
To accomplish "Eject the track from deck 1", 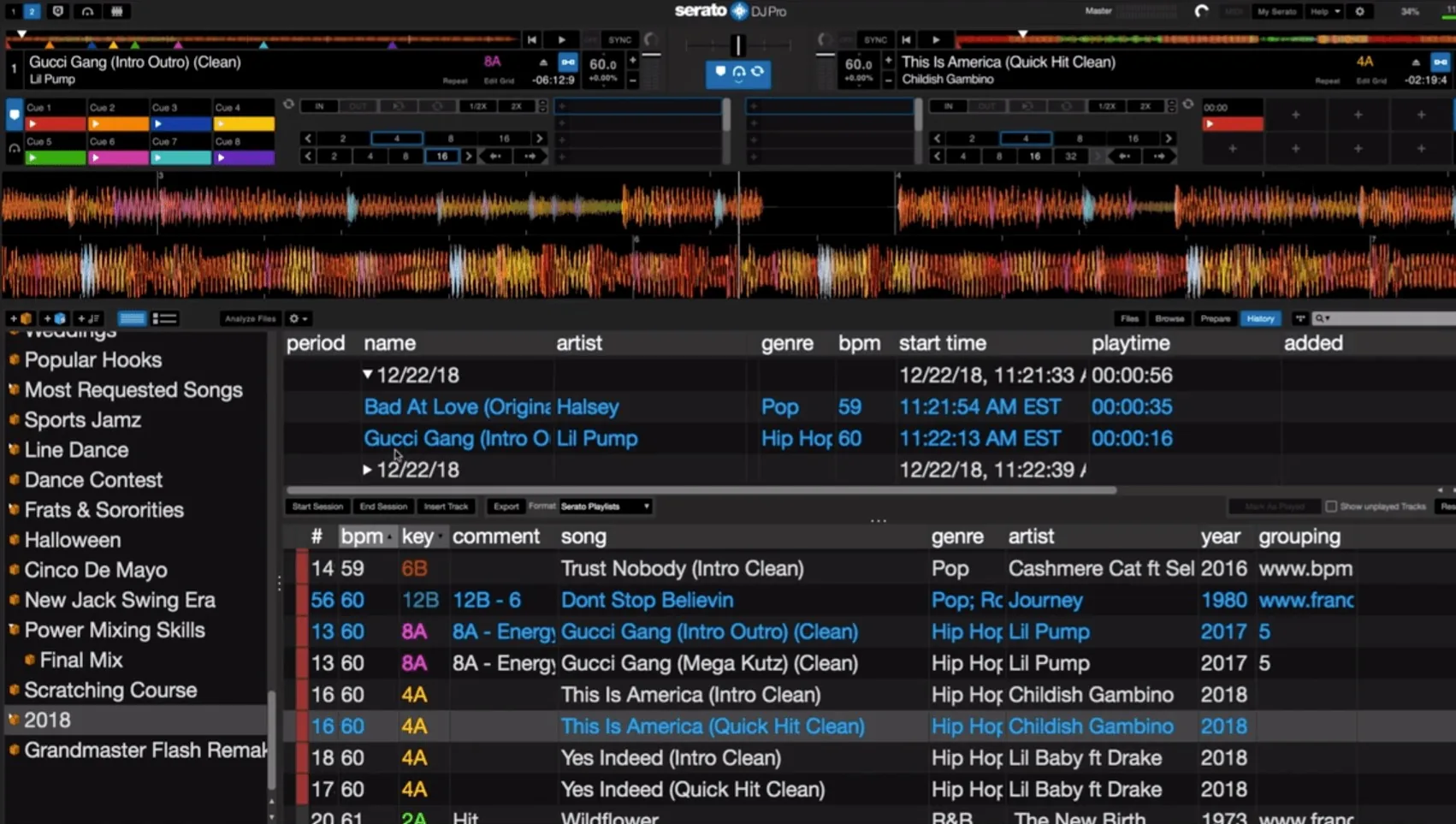I will 543,62.
